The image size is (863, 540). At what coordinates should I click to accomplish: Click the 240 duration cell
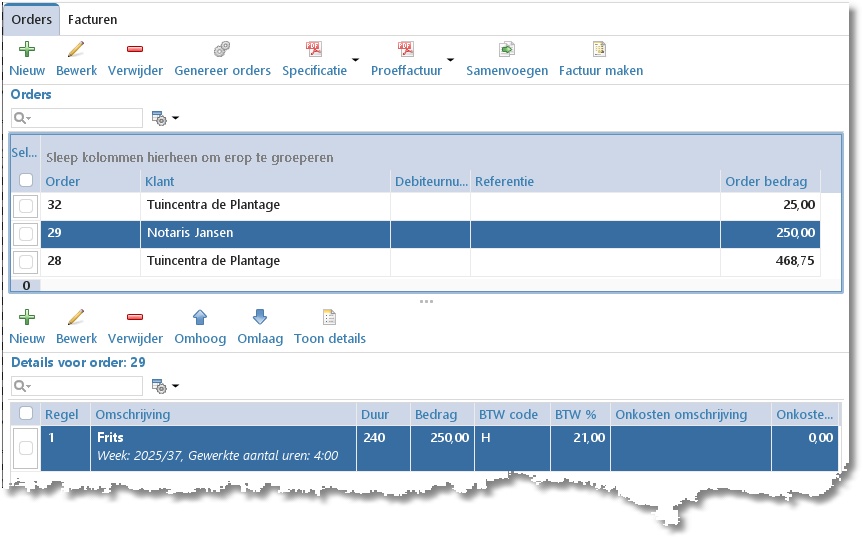[x=383, y=448]
